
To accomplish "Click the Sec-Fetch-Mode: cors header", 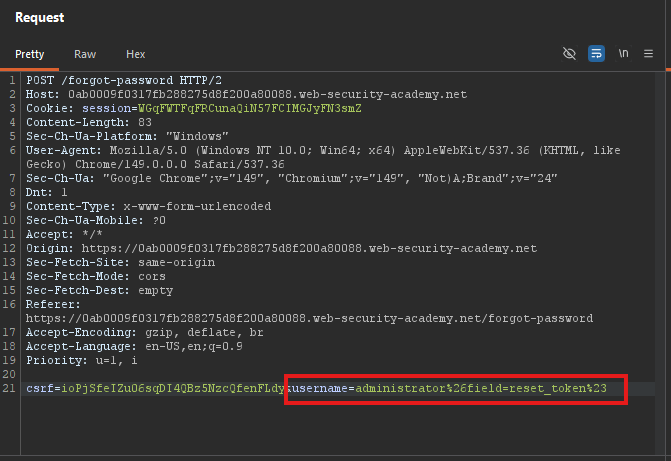I will coord(96,277).
